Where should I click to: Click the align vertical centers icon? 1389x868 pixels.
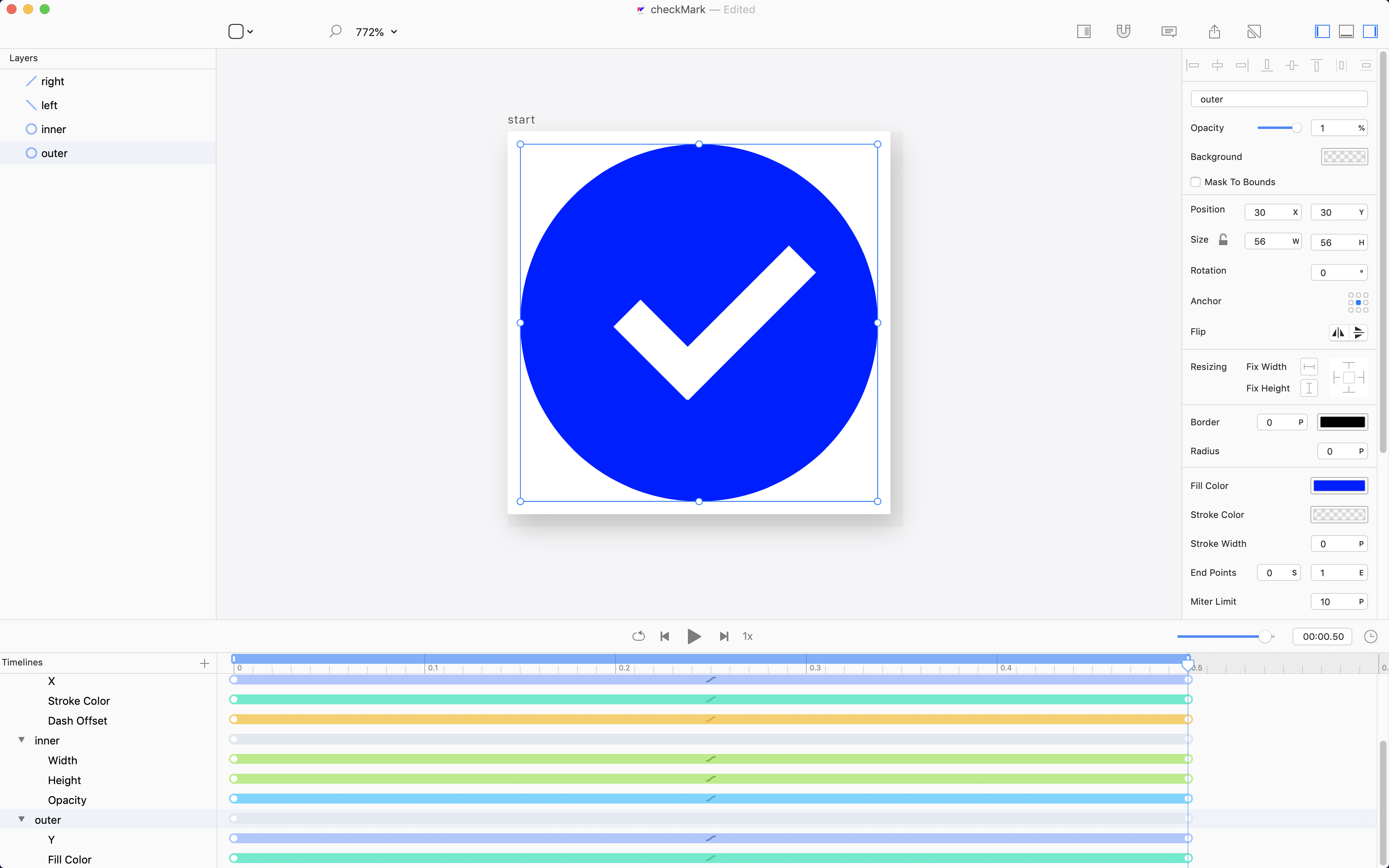coord(1291,65)
